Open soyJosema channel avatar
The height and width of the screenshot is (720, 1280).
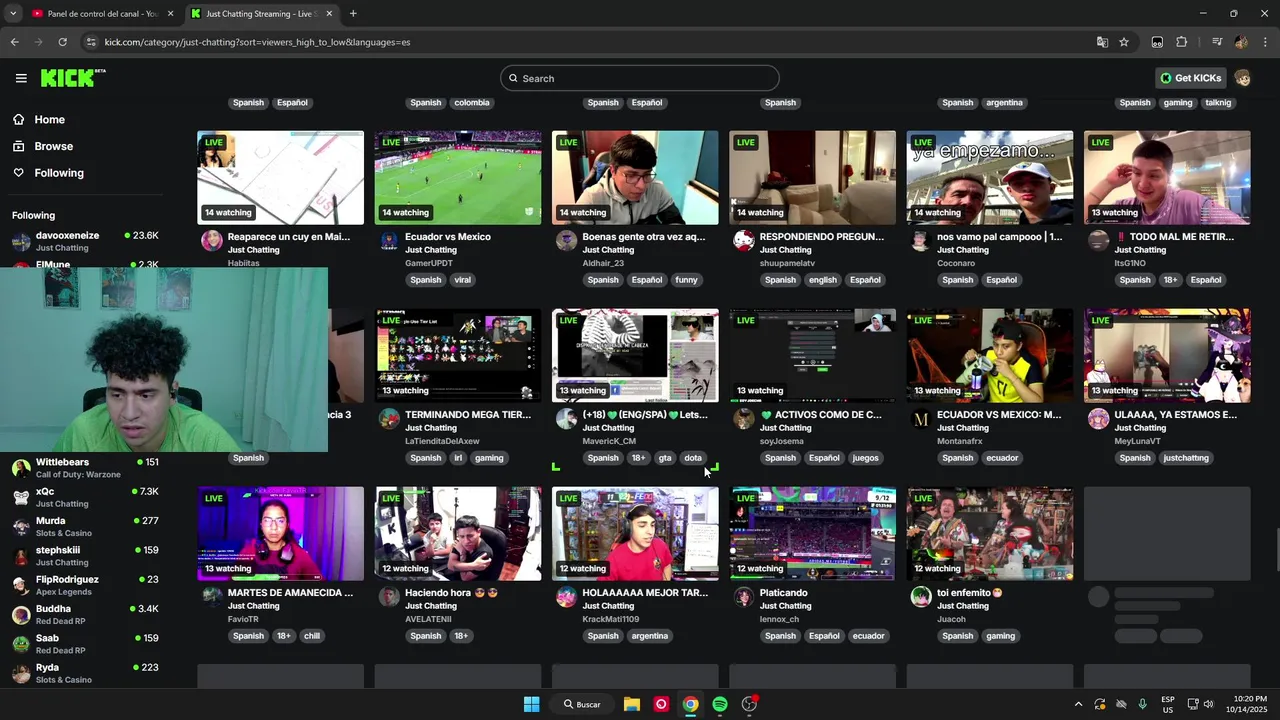pos(743,419)
